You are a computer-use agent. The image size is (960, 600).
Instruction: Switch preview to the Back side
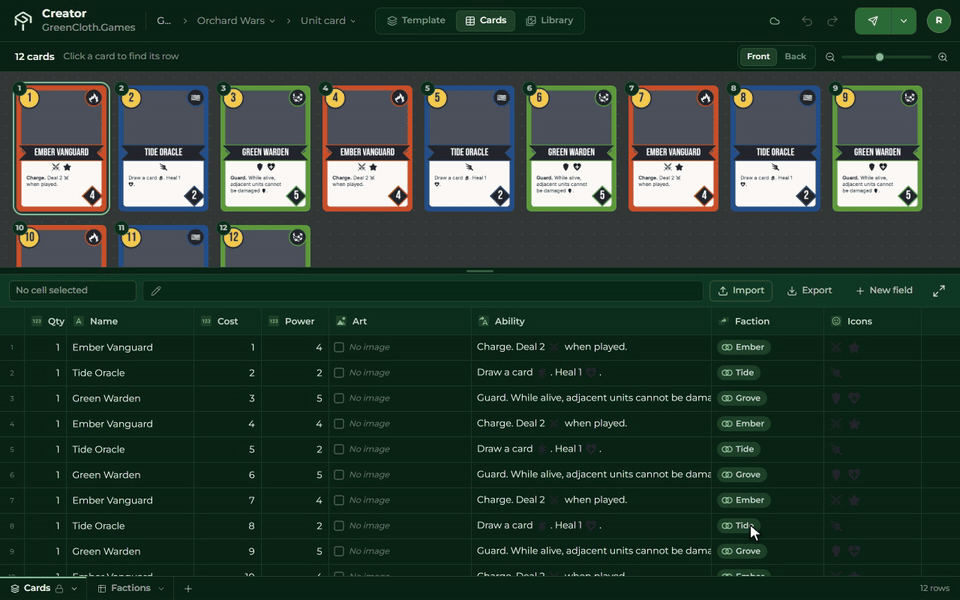(x=795, y=56)
